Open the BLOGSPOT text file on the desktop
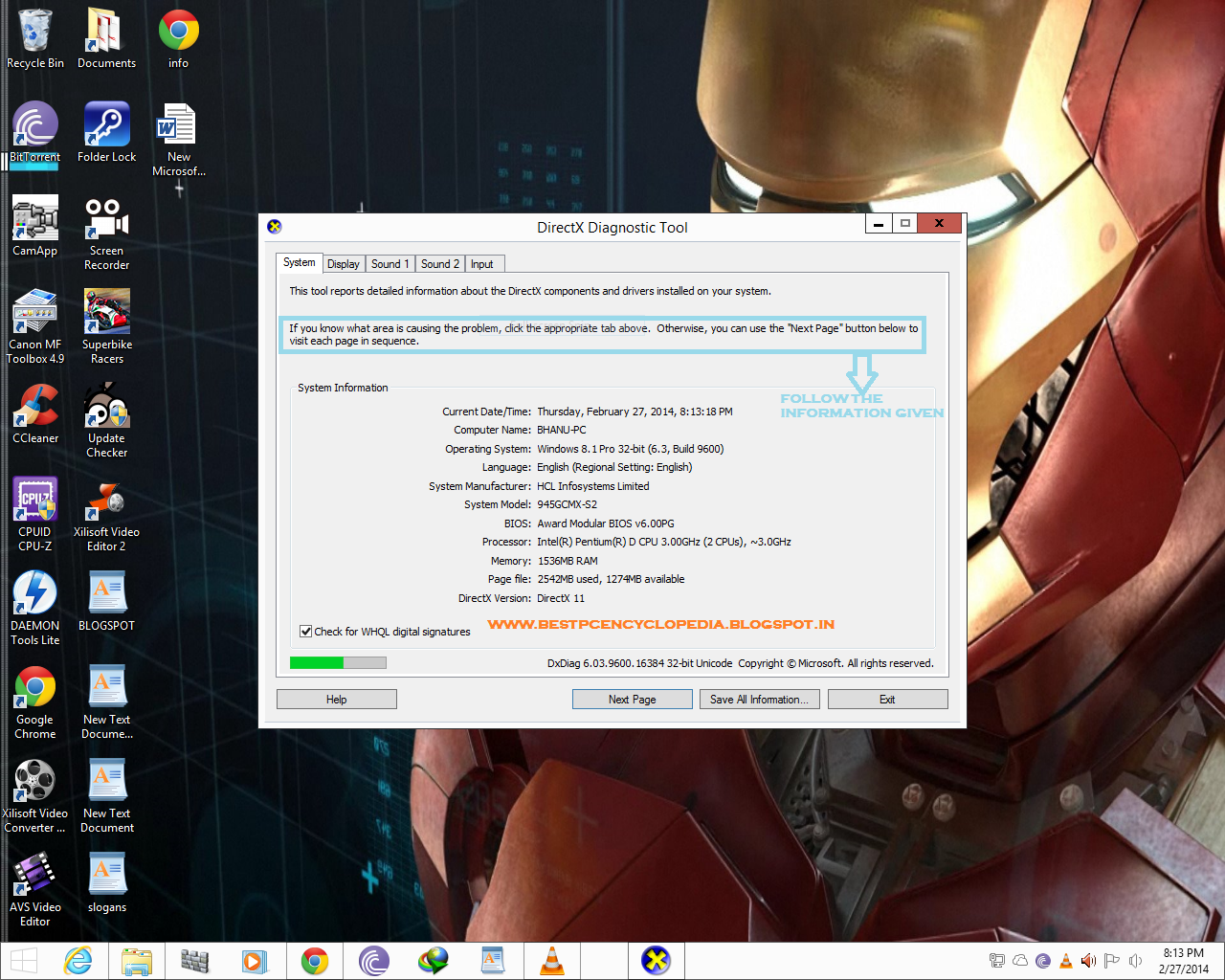 coord(106,601)
